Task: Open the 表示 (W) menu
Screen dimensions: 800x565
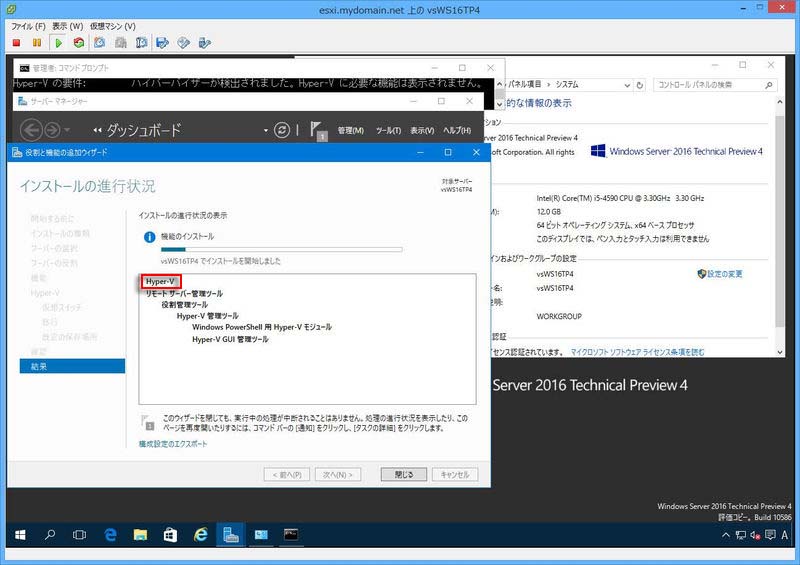Action: click(x=67, y=26)
